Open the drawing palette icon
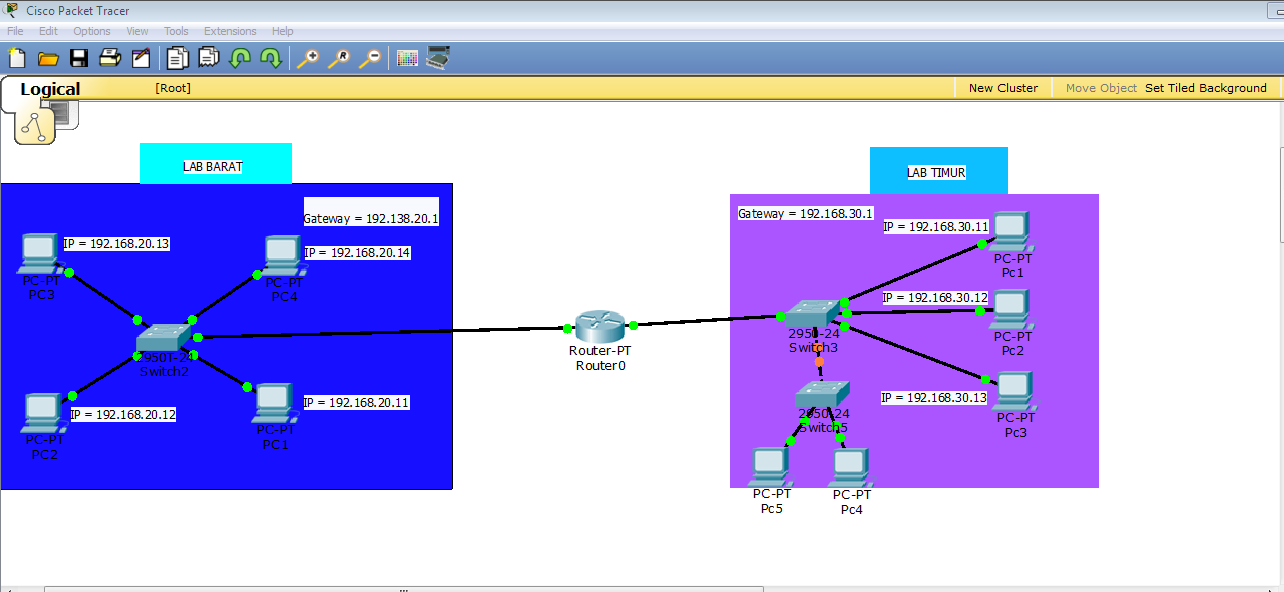Image resolution: width=1284 pixels, height=592 pixels. pos(407,58)
